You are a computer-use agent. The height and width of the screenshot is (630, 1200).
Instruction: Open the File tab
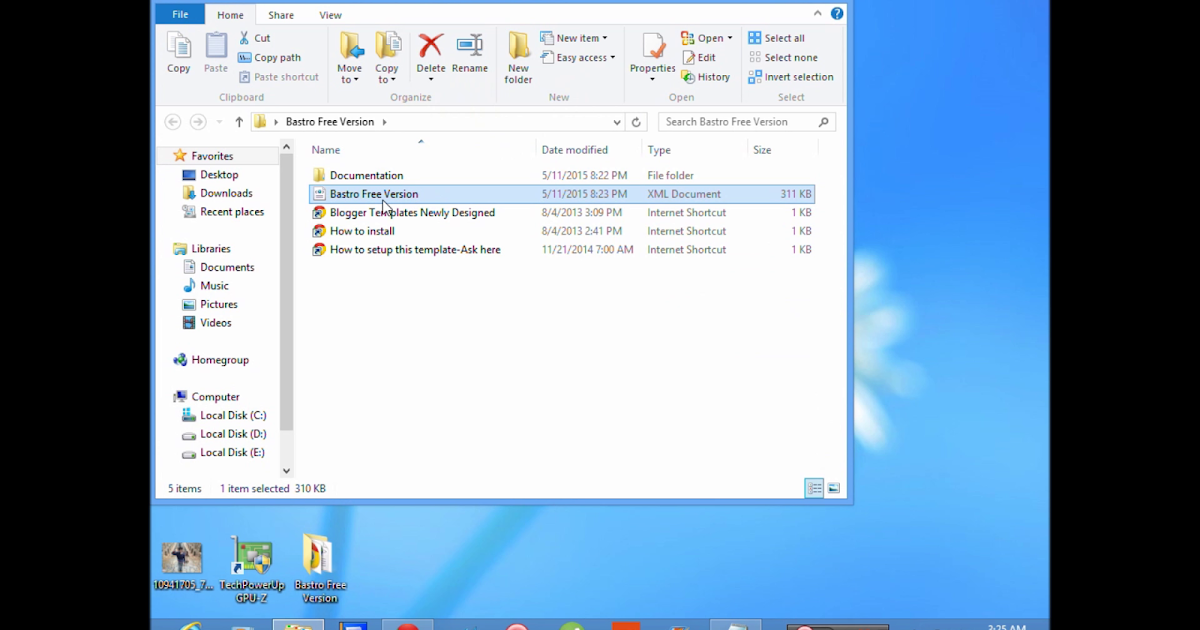(x=180, y=15)
